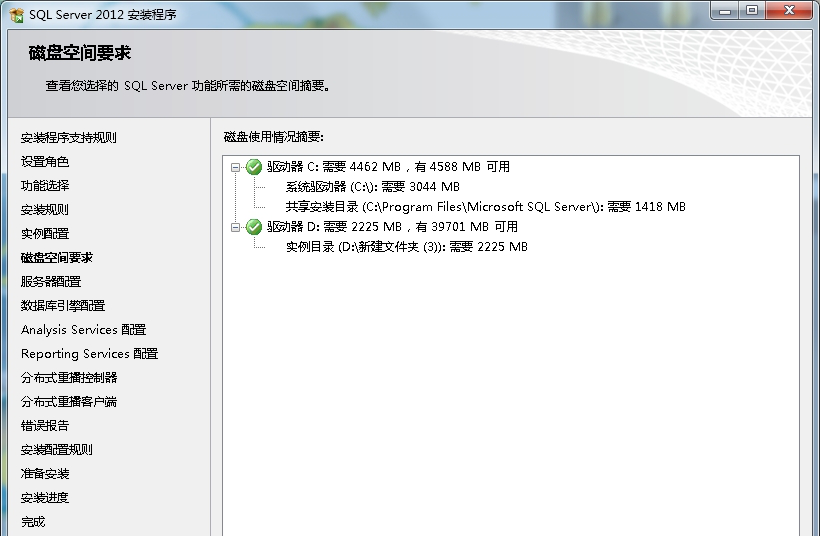
Task: Go to the 安装规则 step
Action: [x=45, y=210]
